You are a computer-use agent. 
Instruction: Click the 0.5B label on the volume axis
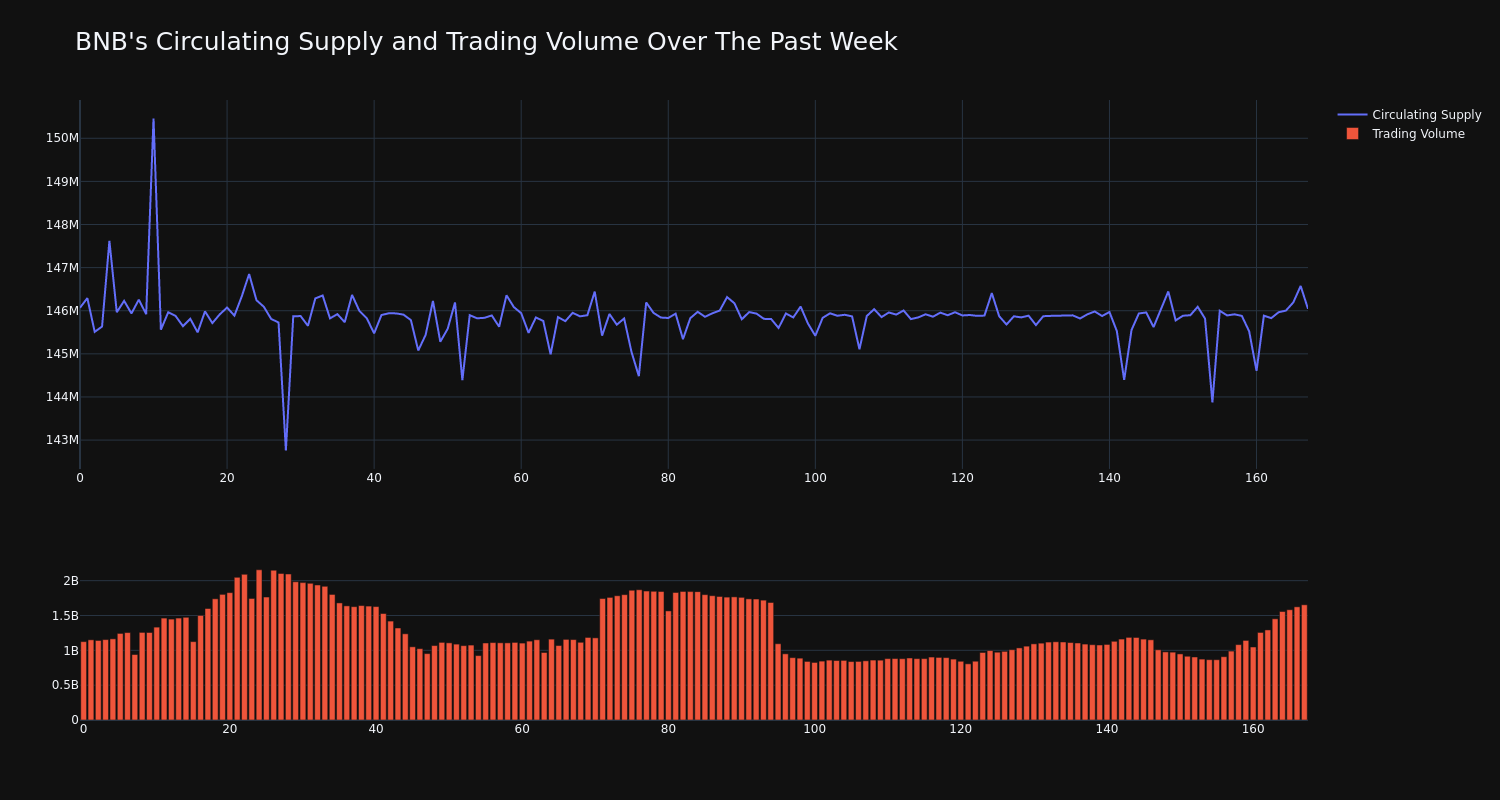[64, 685]
